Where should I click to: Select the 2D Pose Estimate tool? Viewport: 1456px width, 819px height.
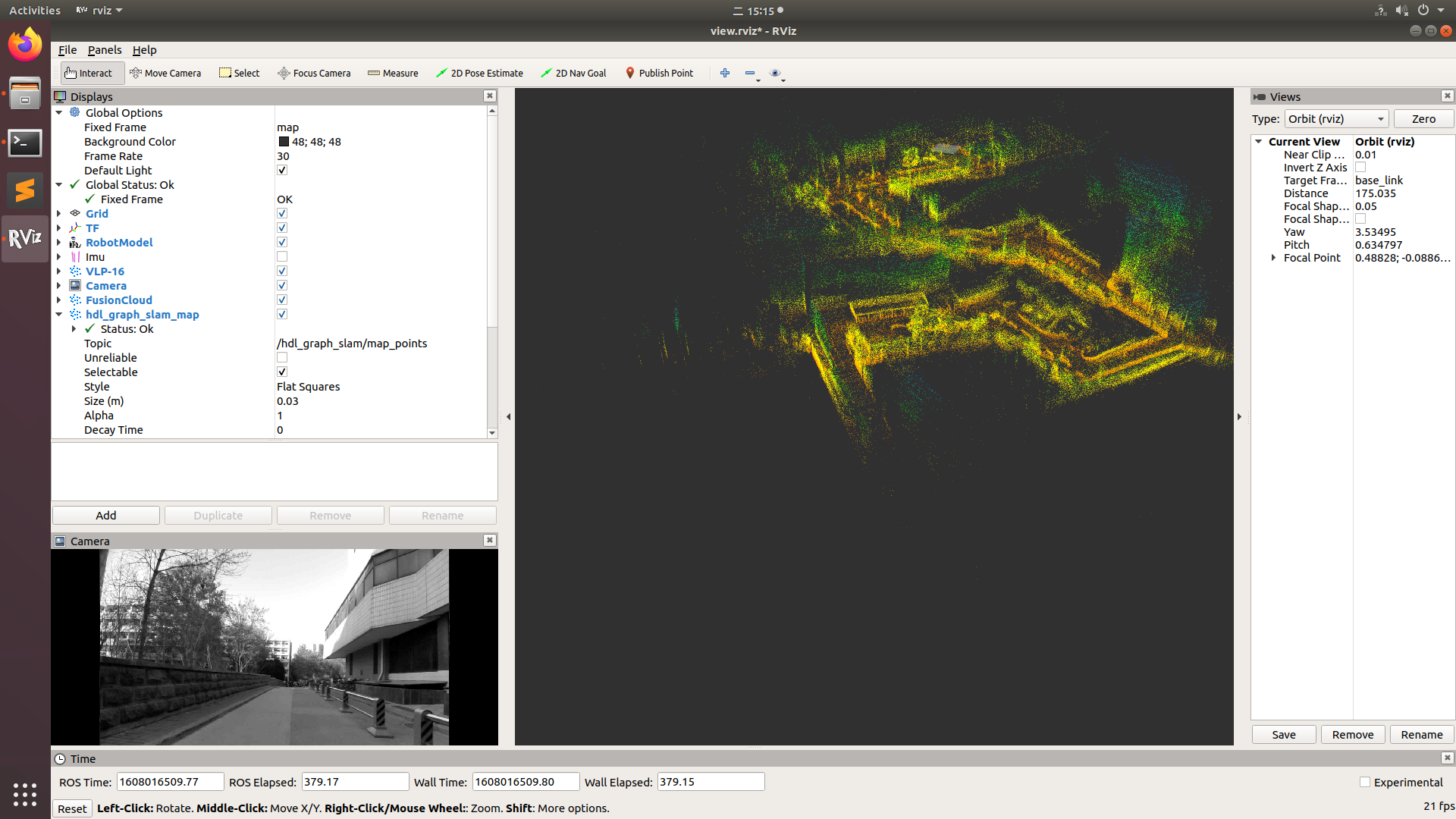480,74
